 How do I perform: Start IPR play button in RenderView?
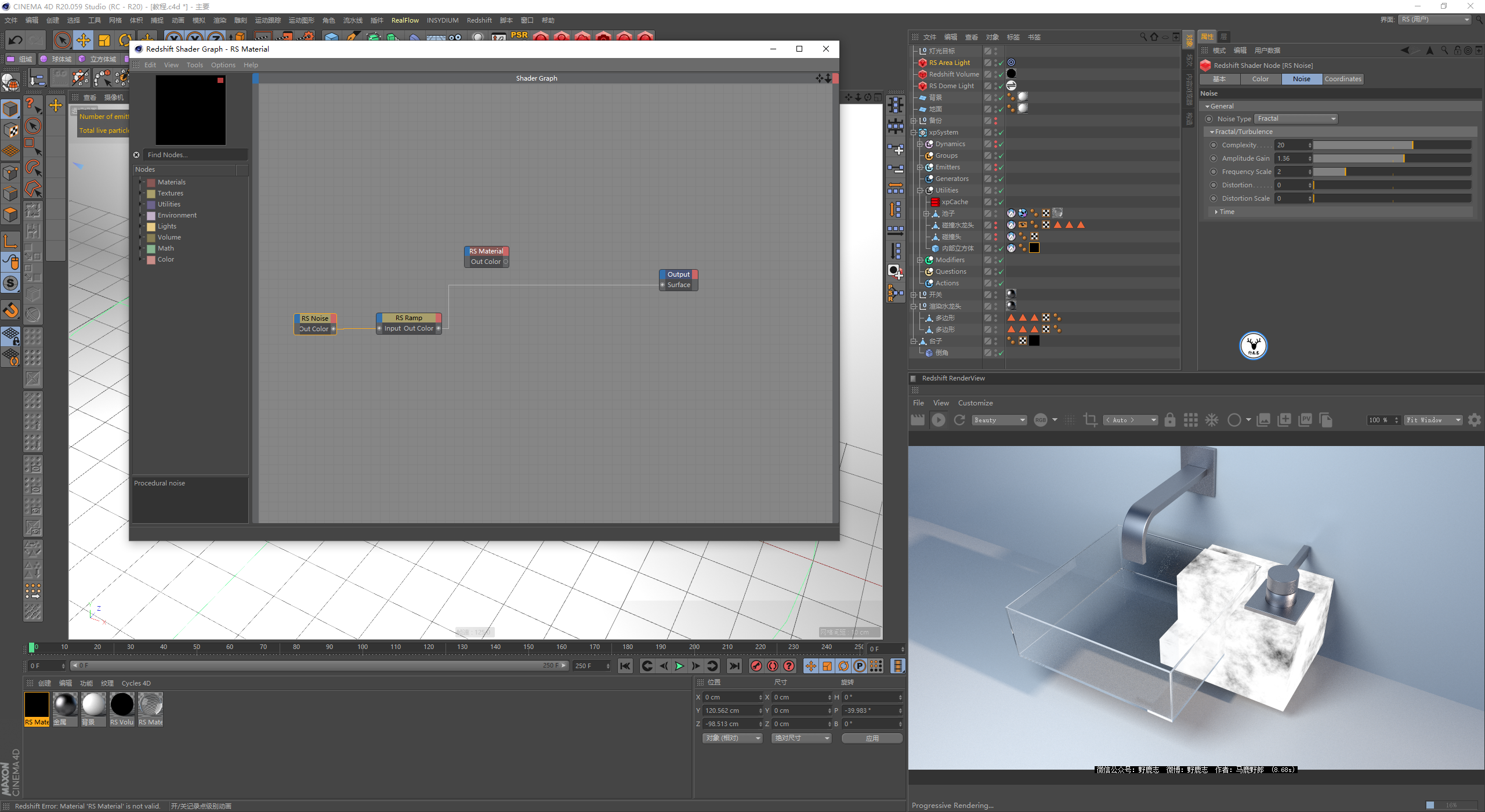938,420
